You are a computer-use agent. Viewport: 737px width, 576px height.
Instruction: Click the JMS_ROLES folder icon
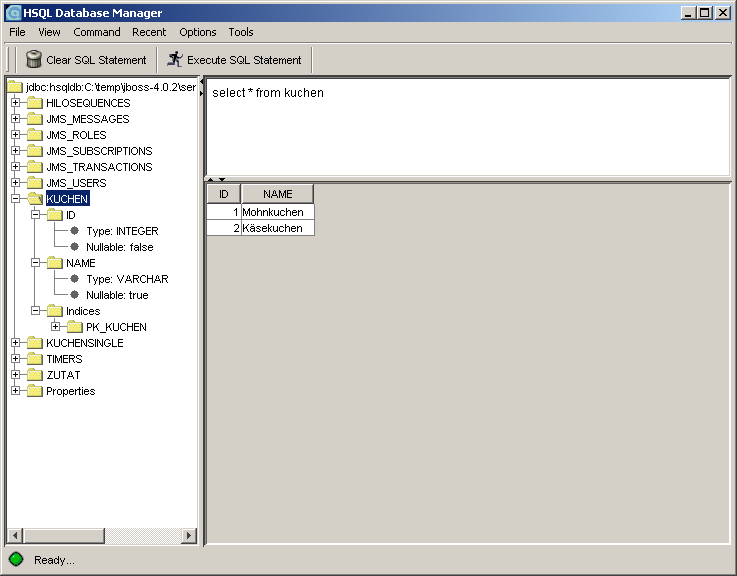pyautogui.click(x=35, y=135)
